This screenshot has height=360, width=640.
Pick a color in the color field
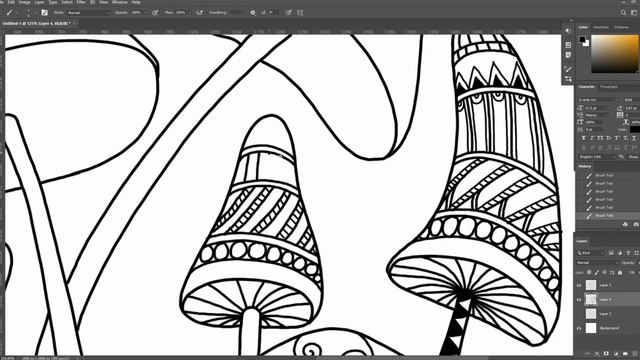[x=614, y=54]
